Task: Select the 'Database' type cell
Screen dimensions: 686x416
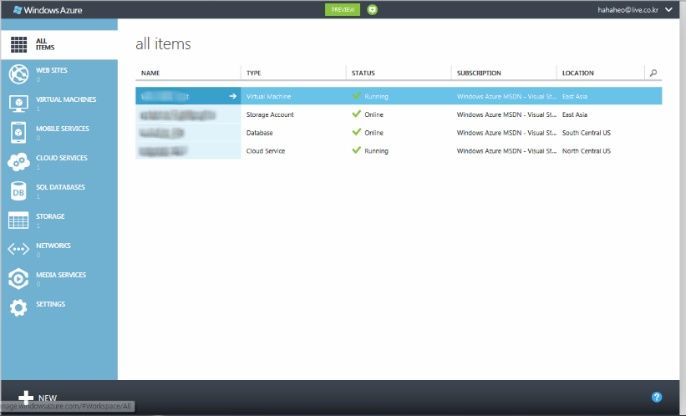Action: [x=259, y=133]
